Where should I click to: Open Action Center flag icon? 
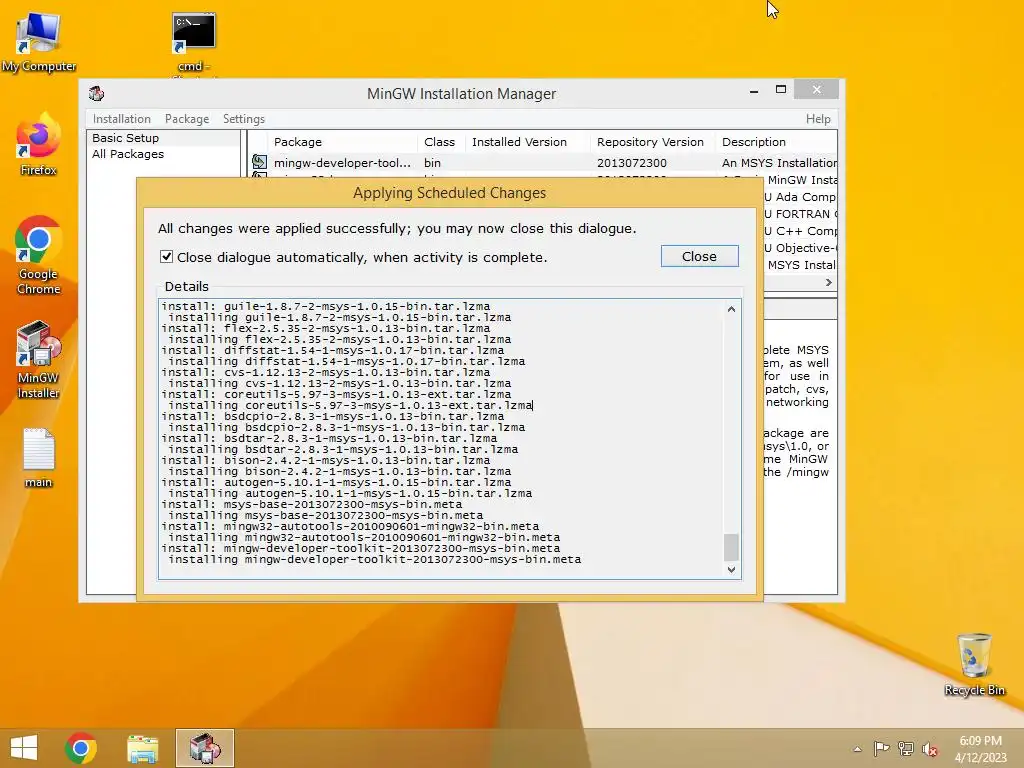point(881,749)
